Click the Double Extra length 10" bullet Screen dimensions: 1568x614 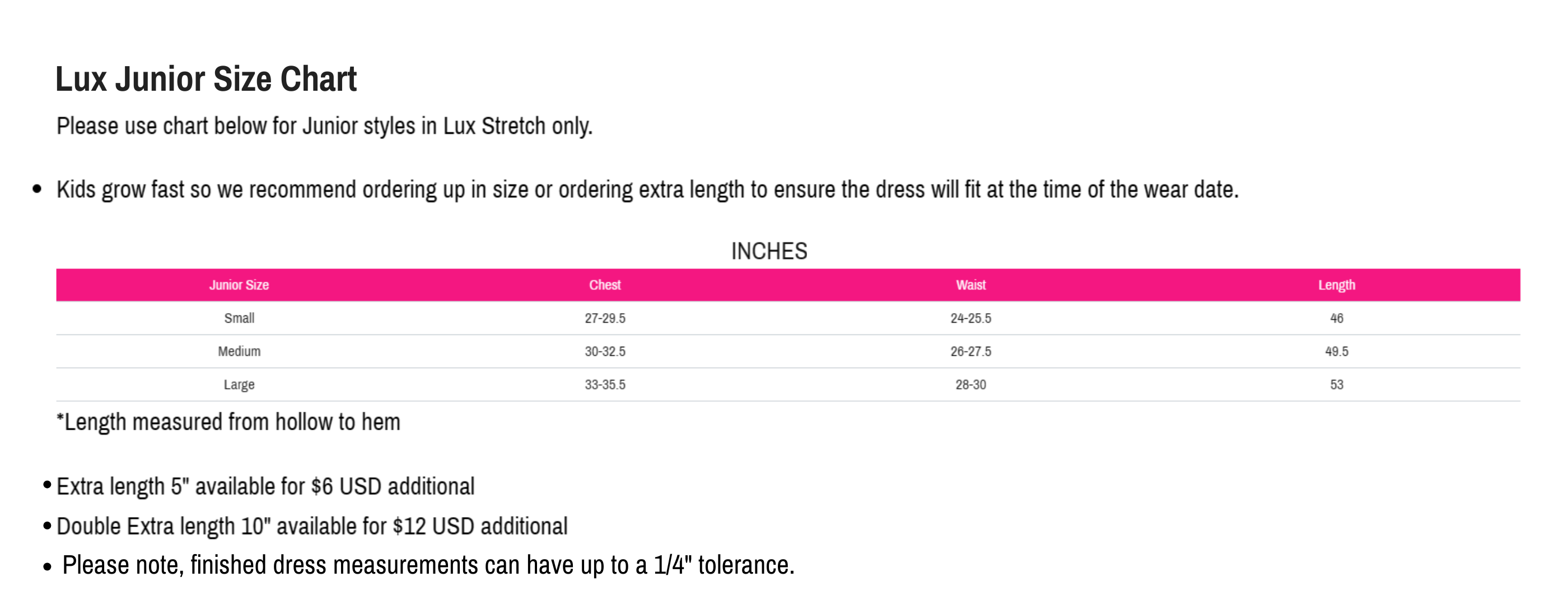point(312,526)
